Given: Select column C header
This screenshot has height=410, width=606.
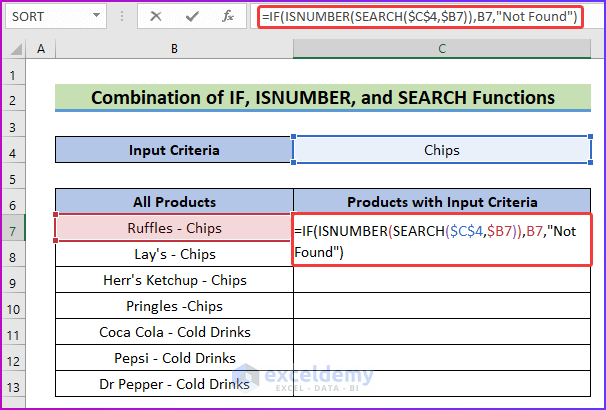Looking at the screenshot, I should coord(441,49).
